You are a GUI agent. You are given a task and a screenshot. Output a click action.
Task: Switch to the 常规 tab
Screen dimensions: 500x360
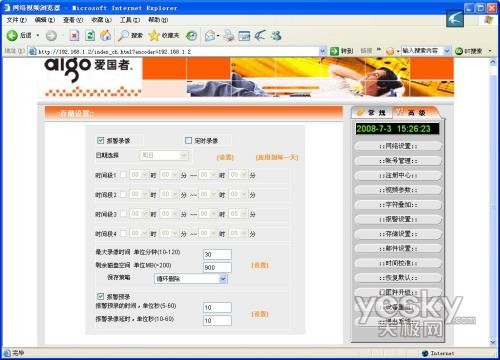[372, 113]
